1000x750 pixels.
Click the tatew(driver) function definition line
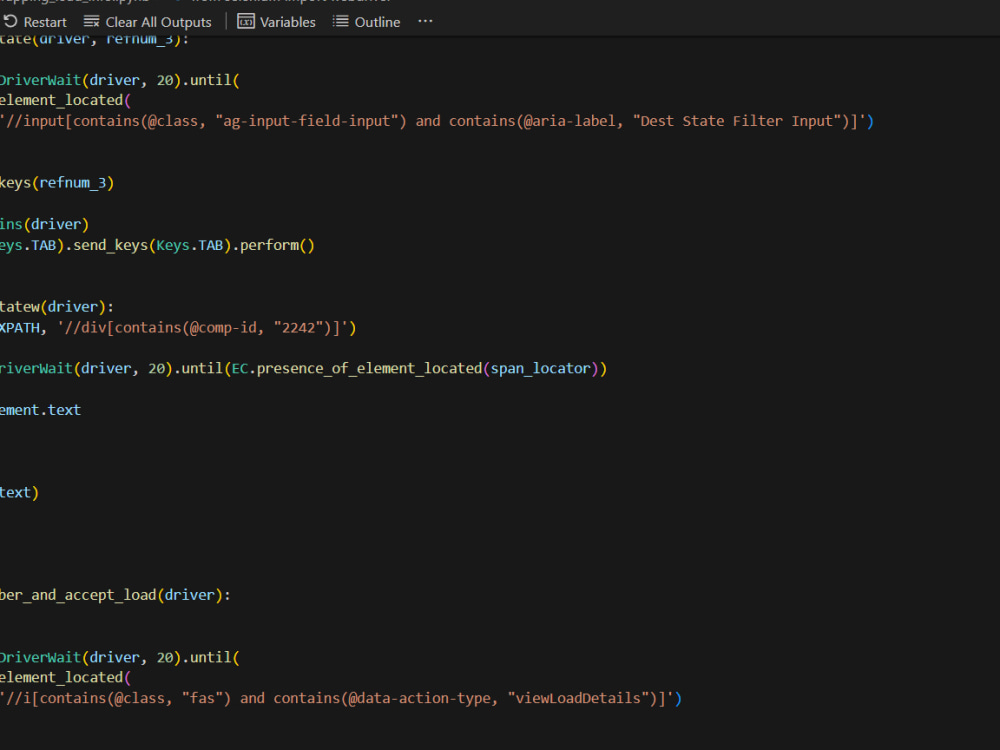tap(57, 307)
